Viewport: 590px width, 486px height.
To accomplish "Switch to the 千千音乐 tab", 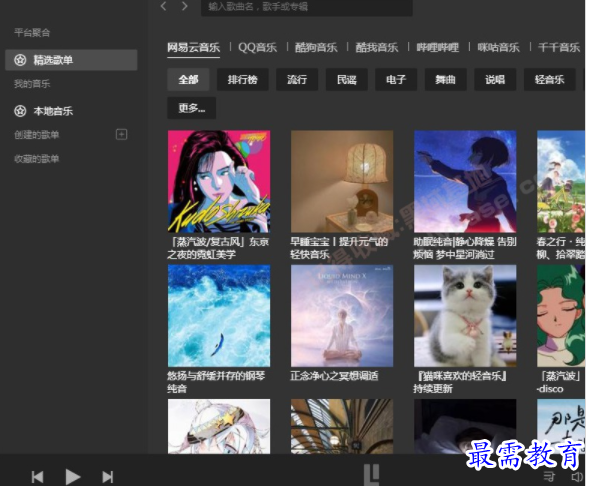I will pos(559,47).
